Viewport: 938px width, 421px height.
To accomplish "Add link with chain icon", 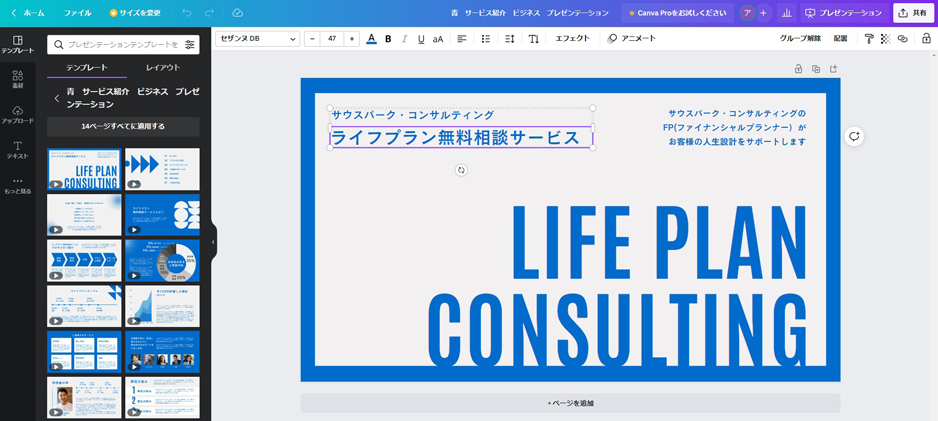I will pos(903,38).
